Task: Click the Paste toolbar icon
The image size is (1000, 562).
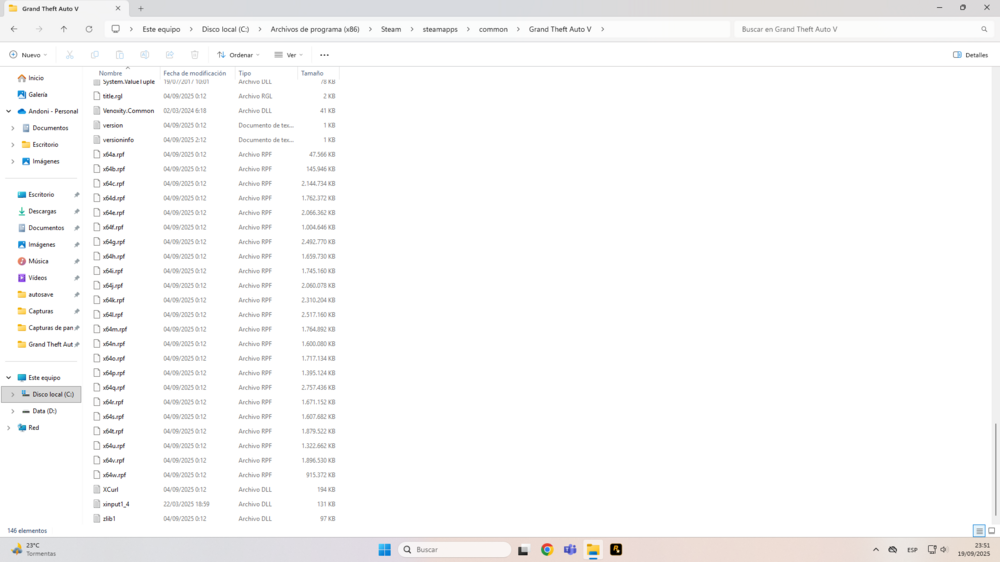Action: [119, 55]
